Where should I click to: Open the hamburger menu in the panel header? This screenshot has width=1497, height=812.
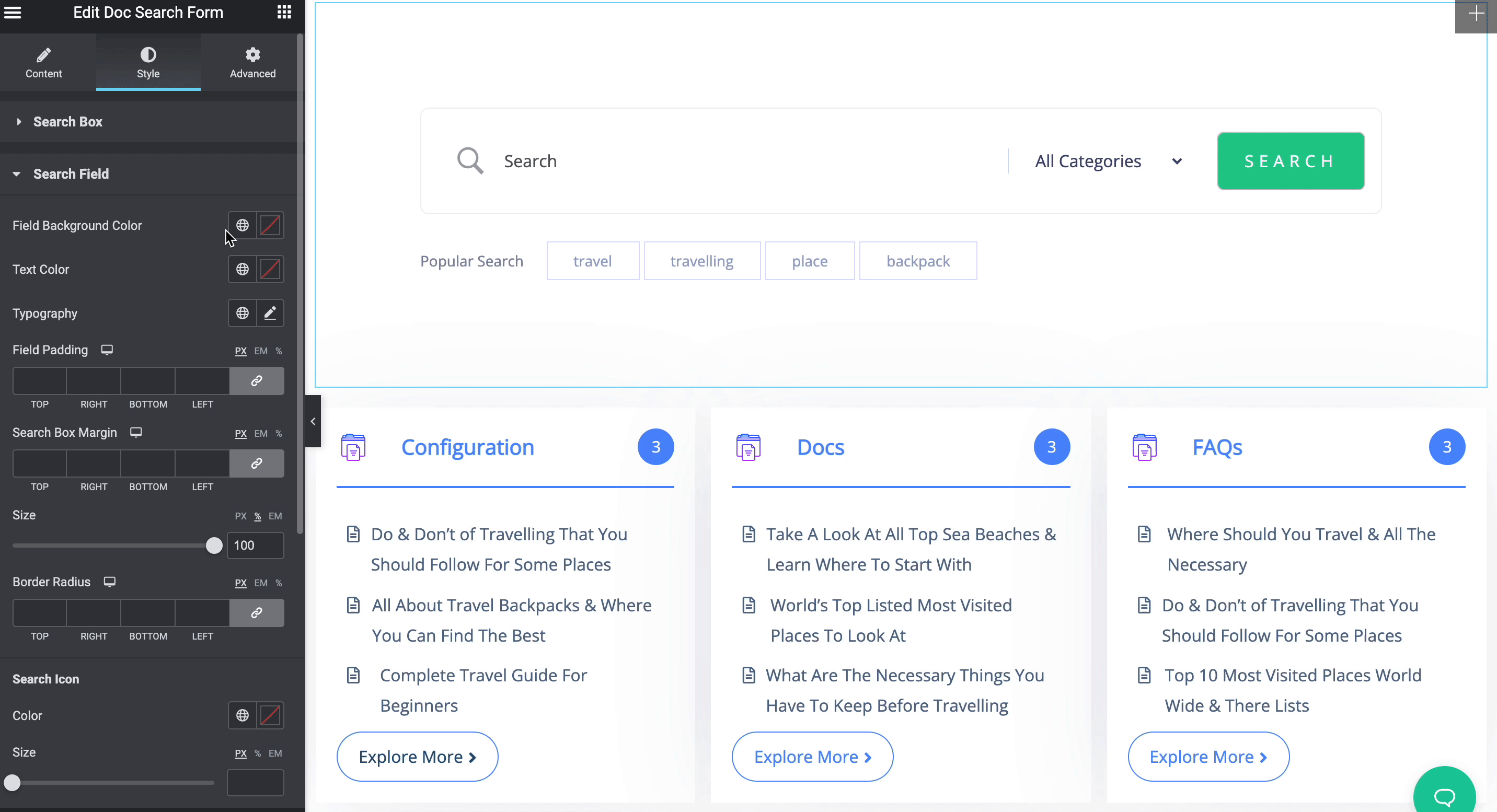(x=13, y=12)
